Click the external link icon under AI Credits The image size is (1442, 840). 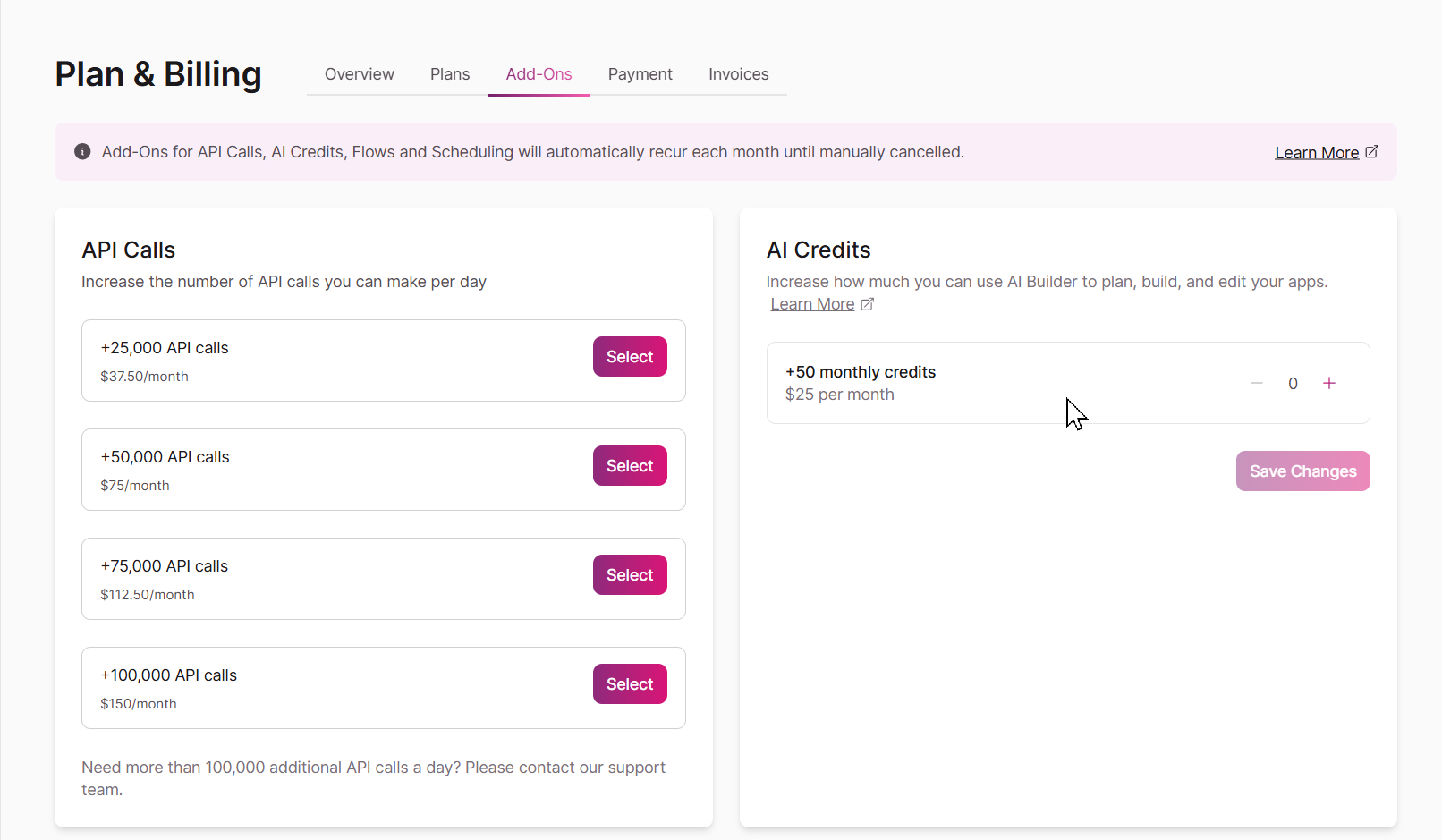867,304
